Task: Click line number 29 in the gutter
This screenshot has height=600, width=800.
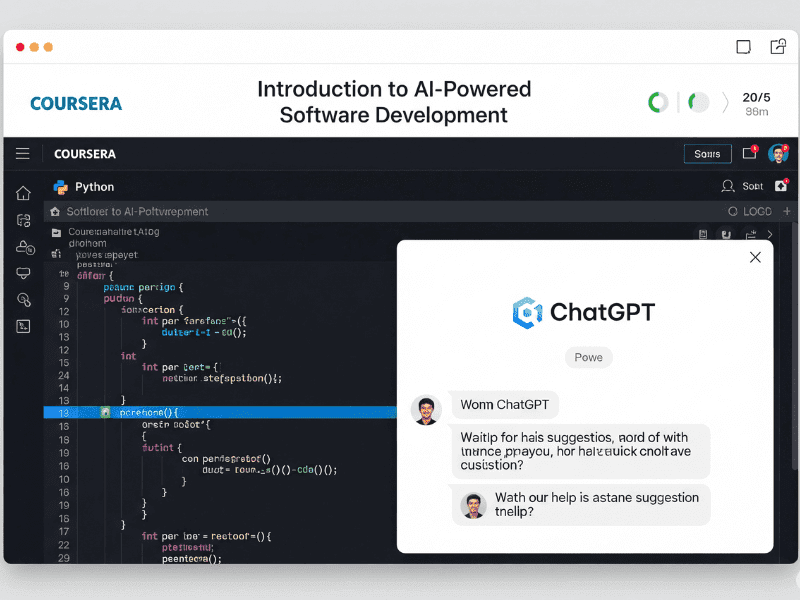Action: [x=64, y=558]
